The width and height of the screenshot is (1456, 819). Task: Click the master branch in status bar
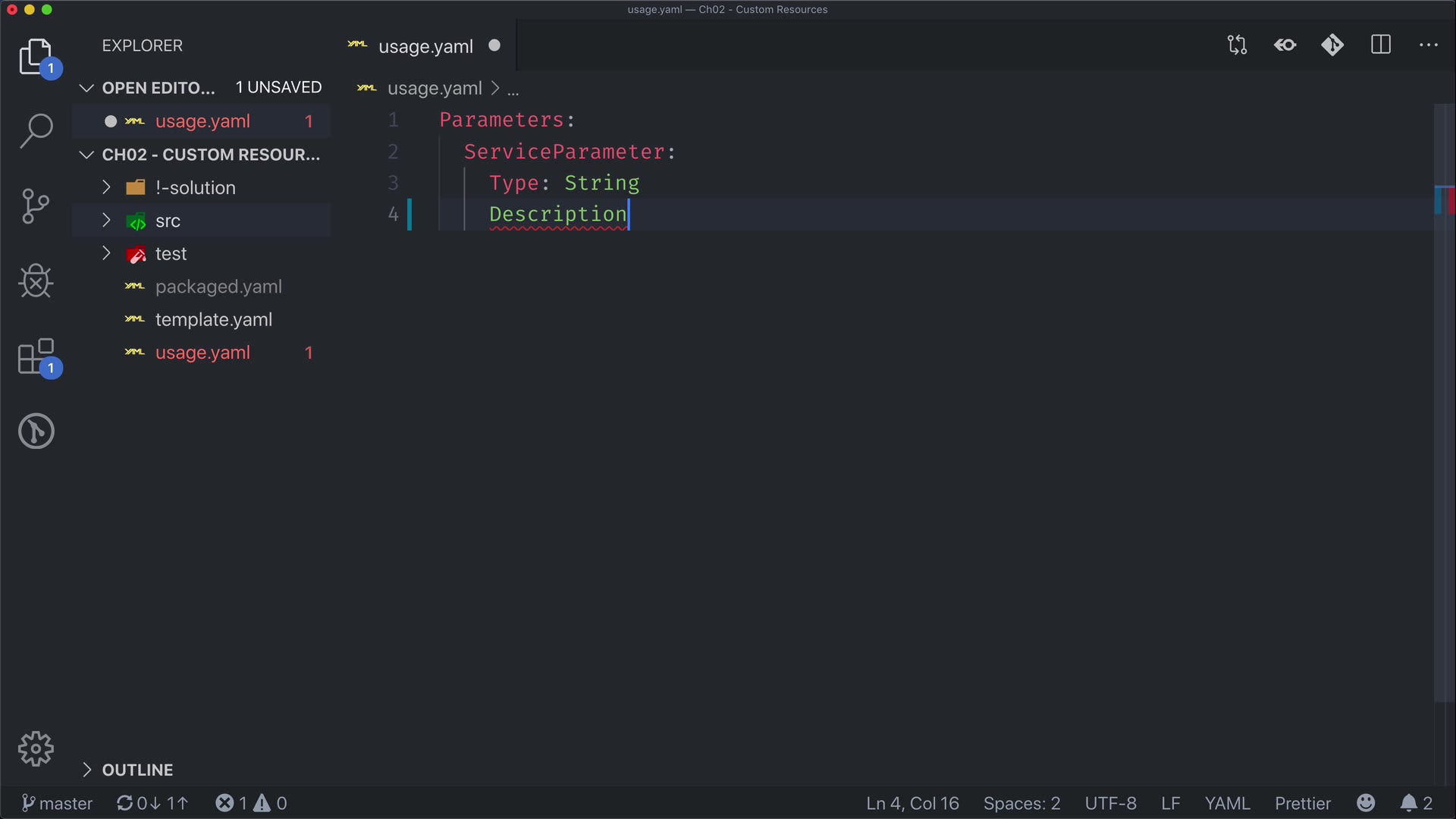[x=58, y=803]
